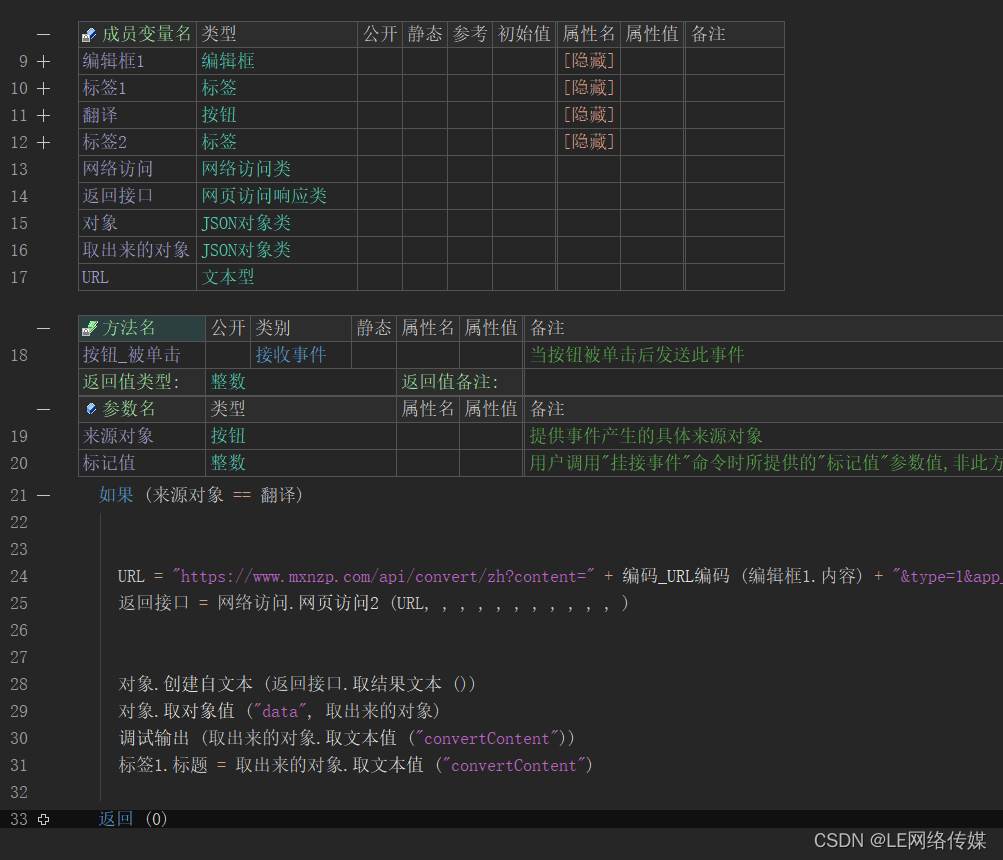The width and height of the screenshot is (1003, 860).
Task: Collapse the member variable table with the minus icon
Action: (41, 33)
